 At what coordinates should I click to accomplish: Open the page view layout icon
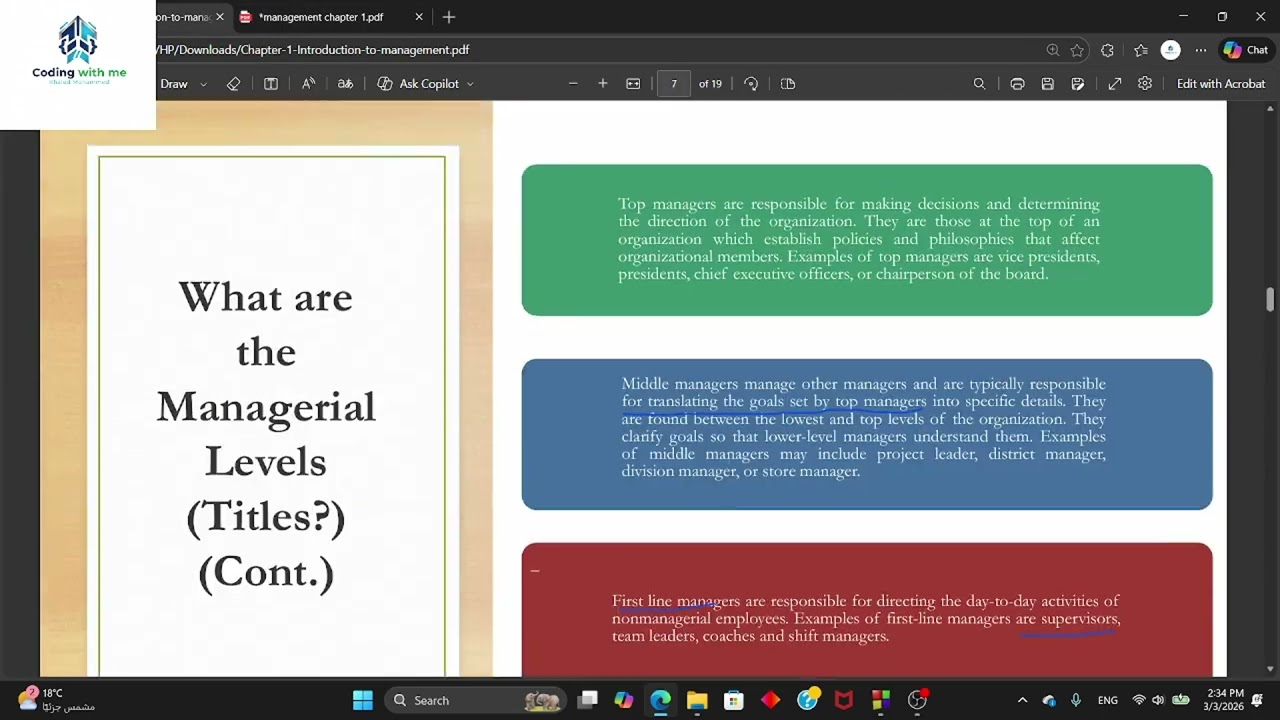pyautogui.click(x=271, y=84)
